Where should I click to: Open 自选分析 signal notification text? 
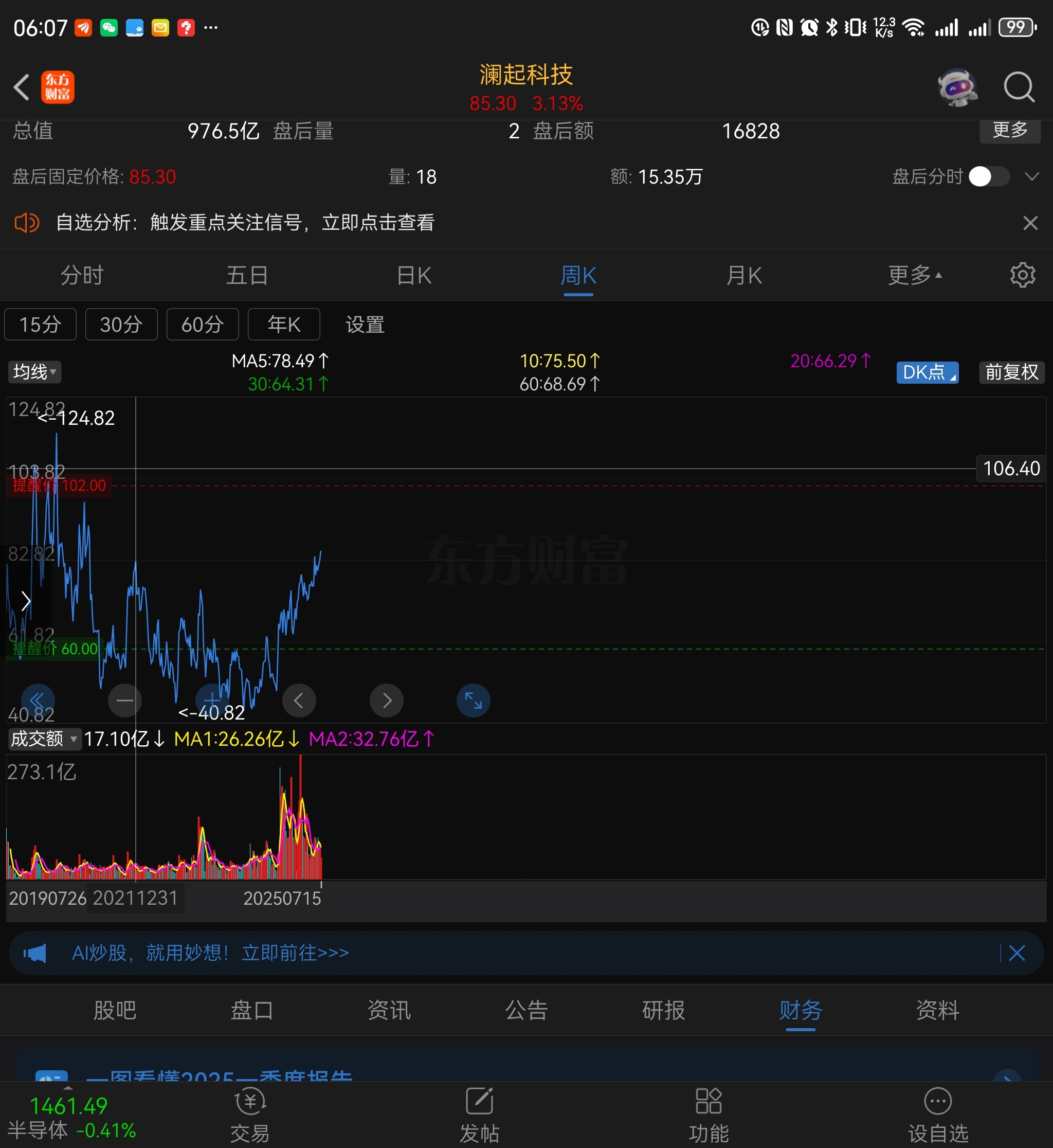(246, 222)
